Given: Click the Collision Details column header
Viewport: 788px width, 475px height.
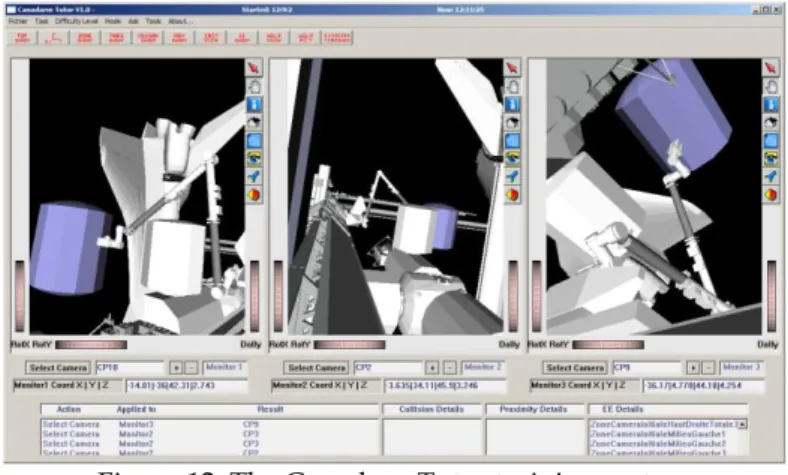Looking at the screenshot, I should click(432, 409).
